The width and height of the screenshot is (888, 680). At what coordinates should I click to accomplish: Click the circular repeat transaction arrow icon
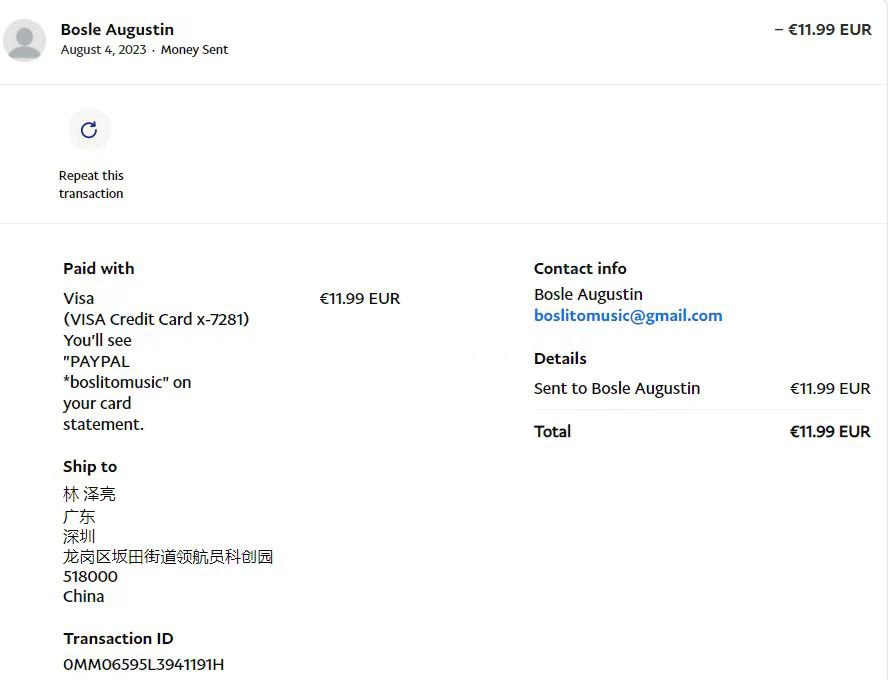click(x=89, y=130)
